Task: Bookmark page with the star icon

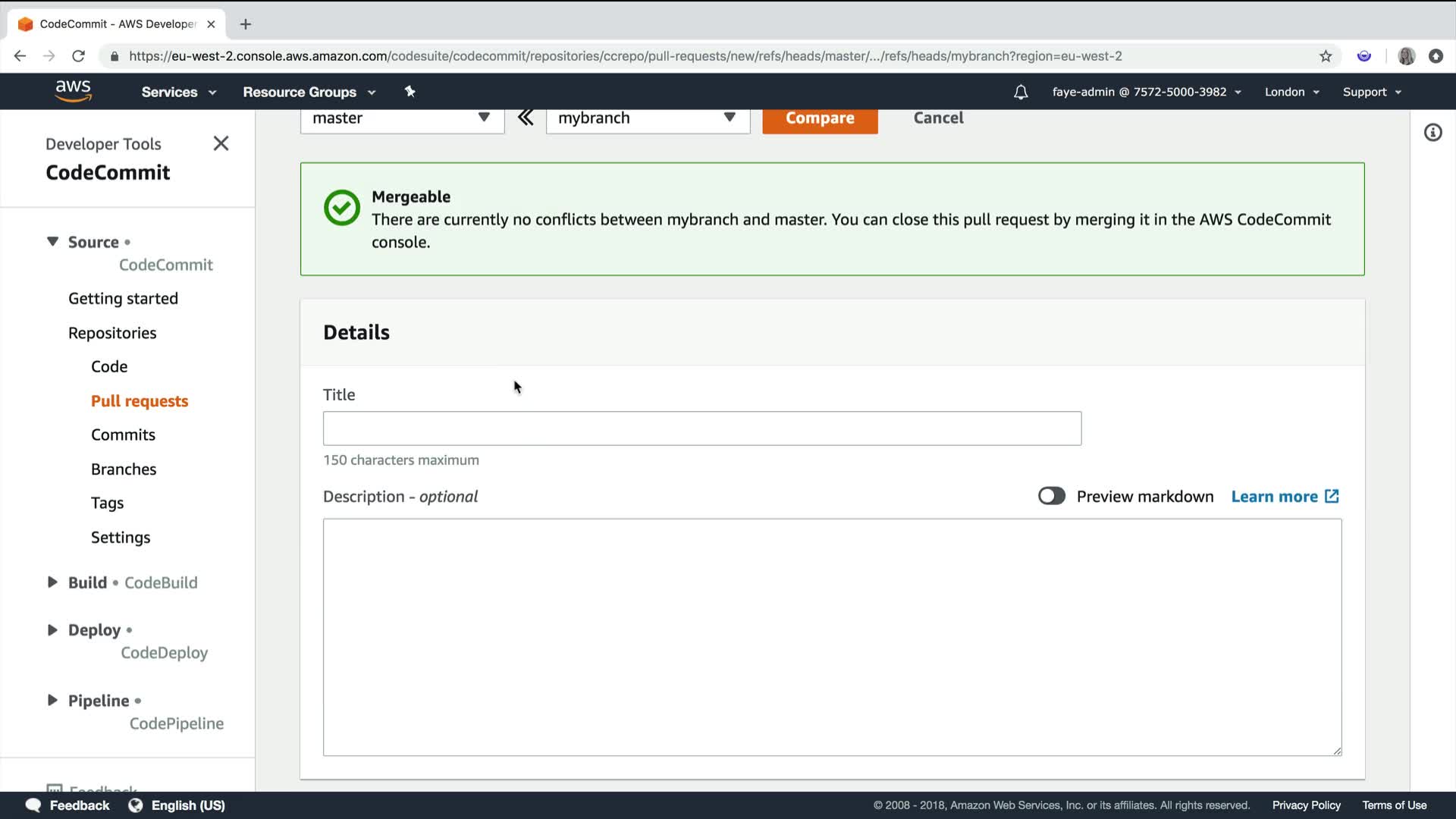Action: [x=1326, y=56]
